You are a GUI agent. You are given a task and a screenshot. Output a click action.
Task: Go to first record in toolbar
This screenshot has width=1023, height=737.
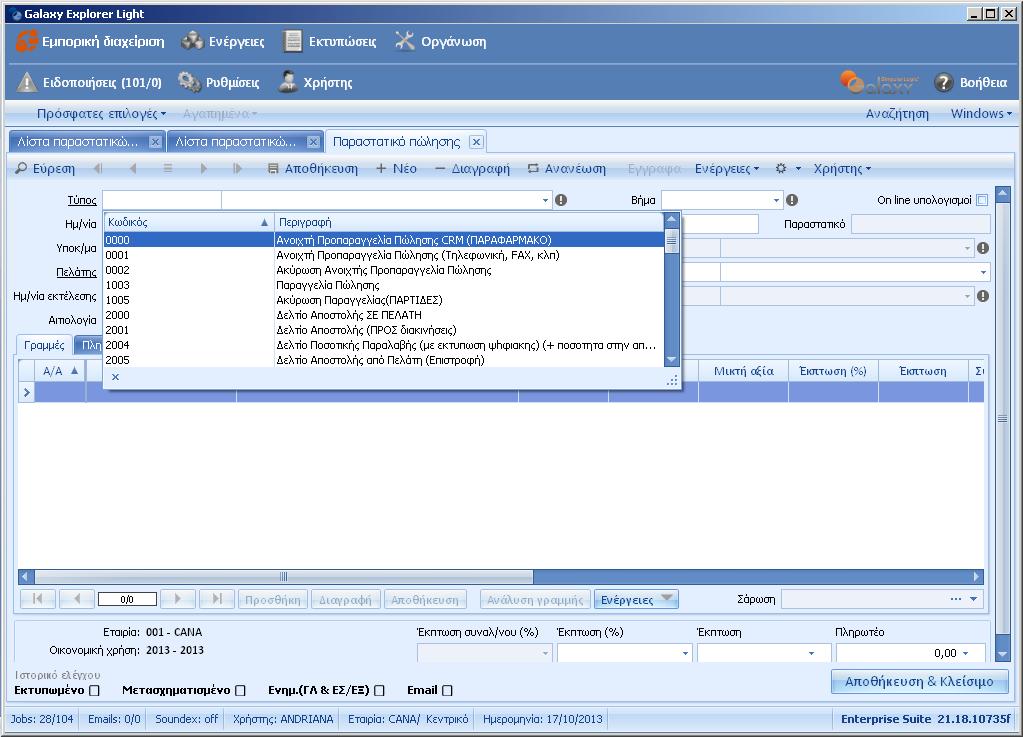[x=98, y=168]
